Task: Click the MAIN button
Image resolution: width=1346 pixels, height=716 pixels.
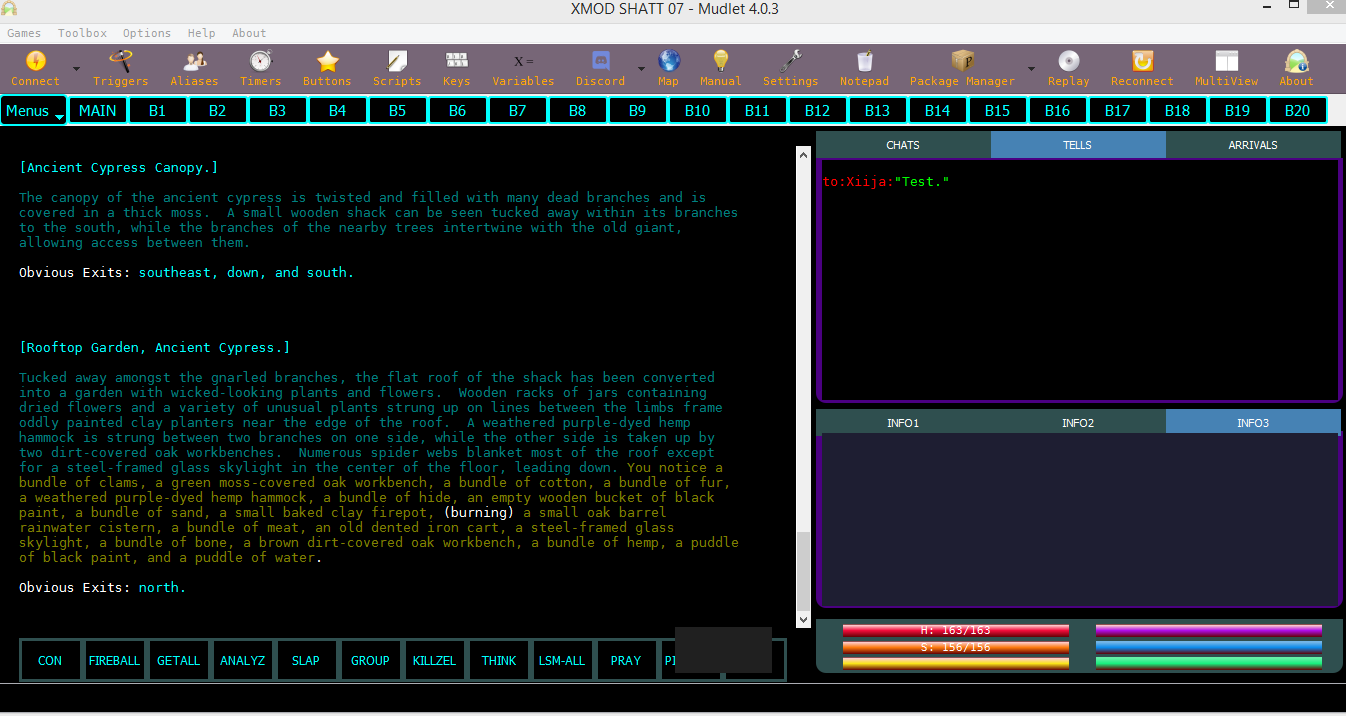Action: [x=98, y=110]
